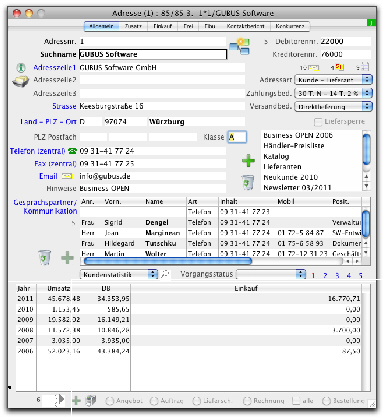
Task: Click the documents icon in the bottom bar
Action: (91, 400)
